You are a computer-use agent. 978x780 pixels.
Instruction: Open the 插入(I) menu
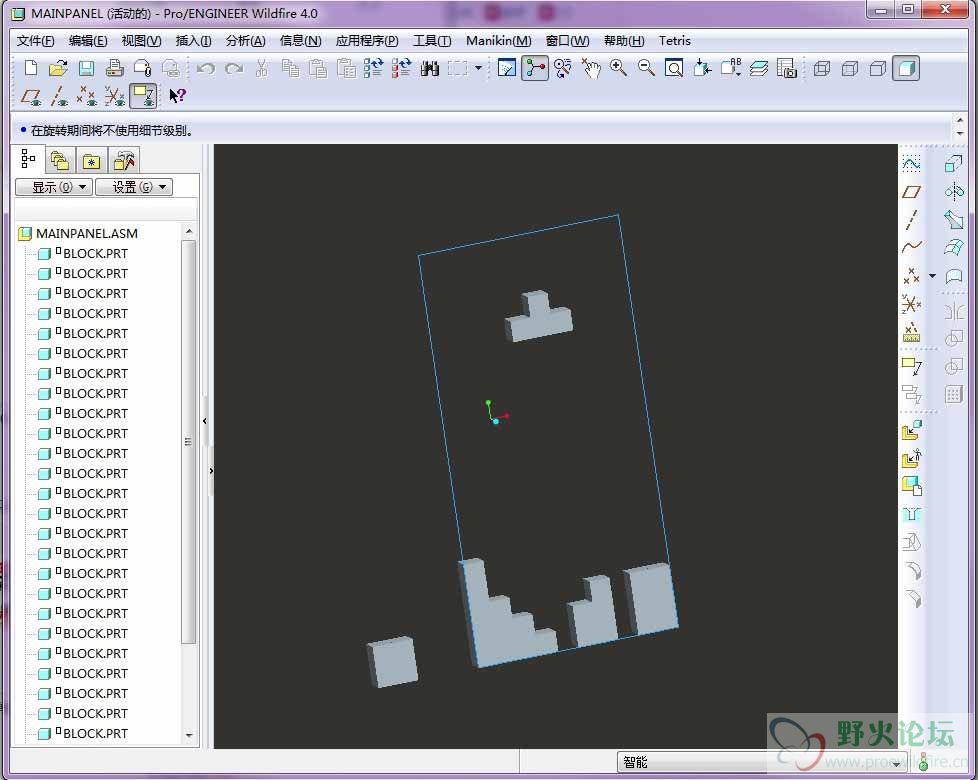(x=193, y=41)
